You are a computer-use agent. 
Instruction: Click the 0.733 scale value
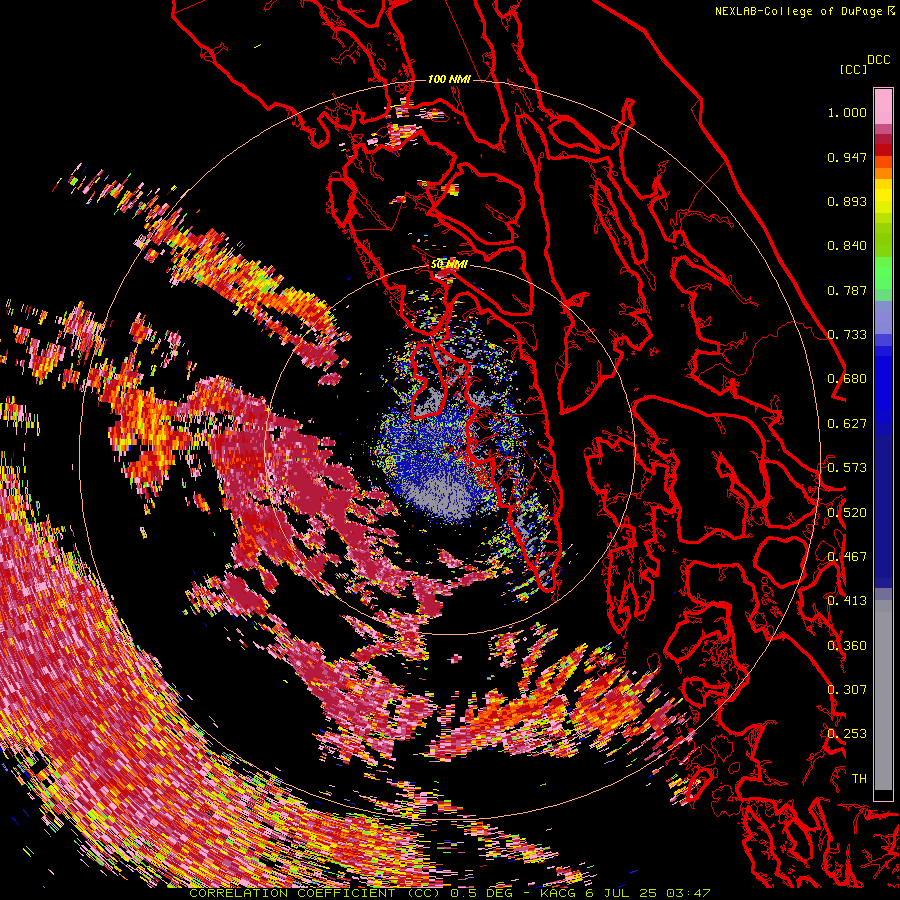pyautogui.click(x=847, y=335)
